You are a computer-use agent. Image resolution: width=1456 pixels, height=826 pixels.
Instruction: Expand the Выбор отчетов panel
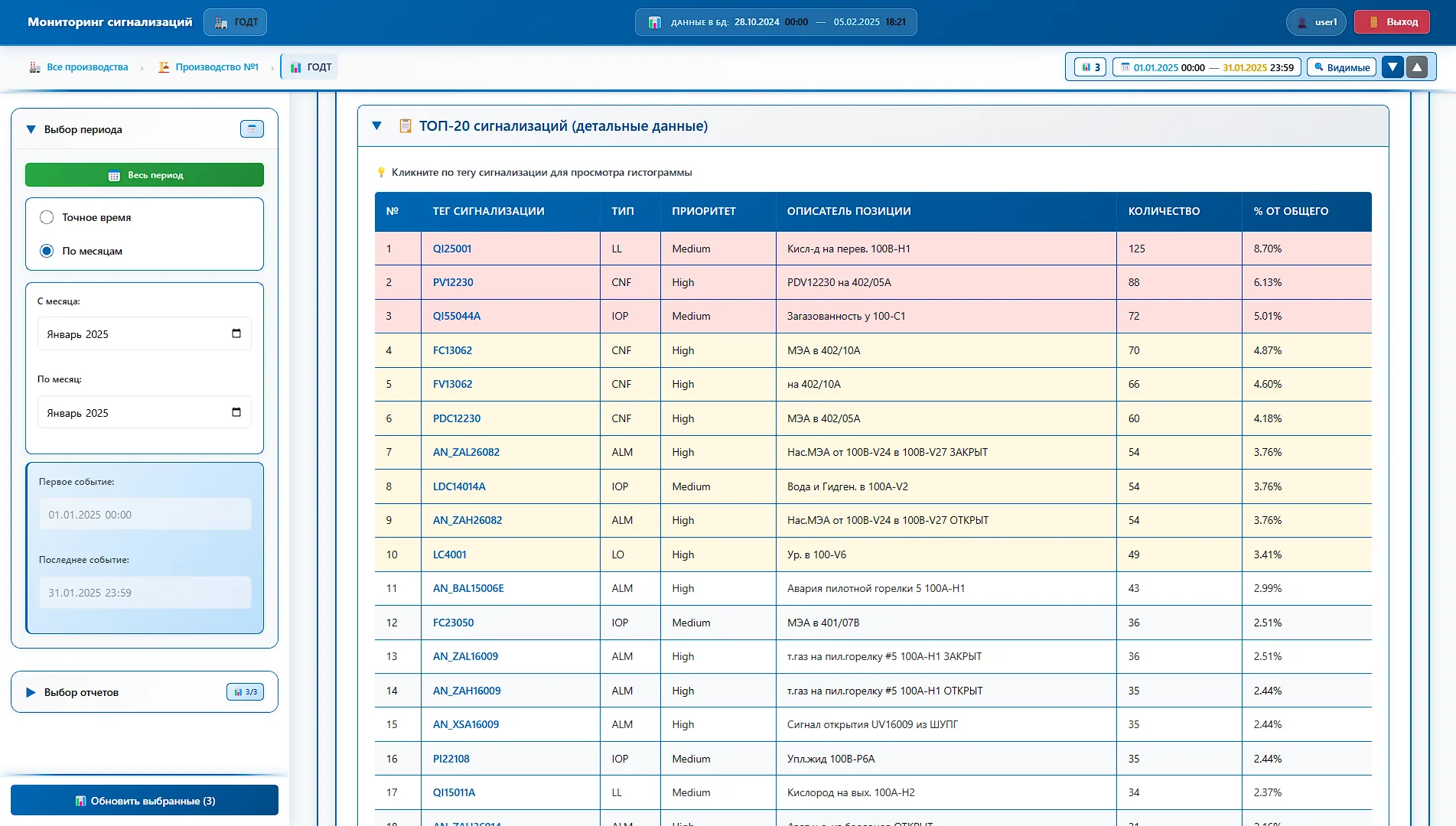pyautogui.click(x=31, y=692)
